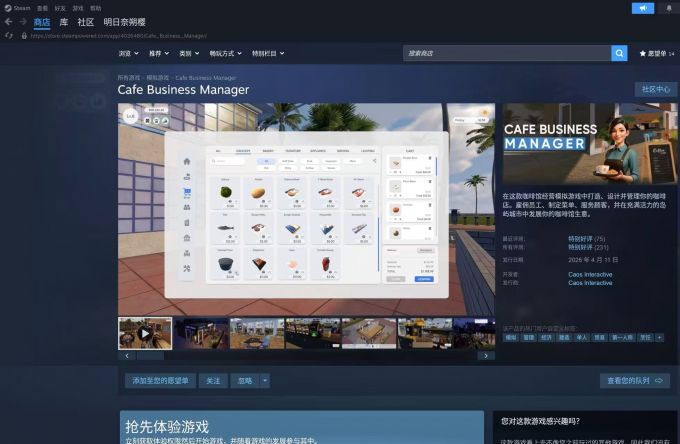The image size is (680, 444).
Task: Reload the store page
Action: 9,36
